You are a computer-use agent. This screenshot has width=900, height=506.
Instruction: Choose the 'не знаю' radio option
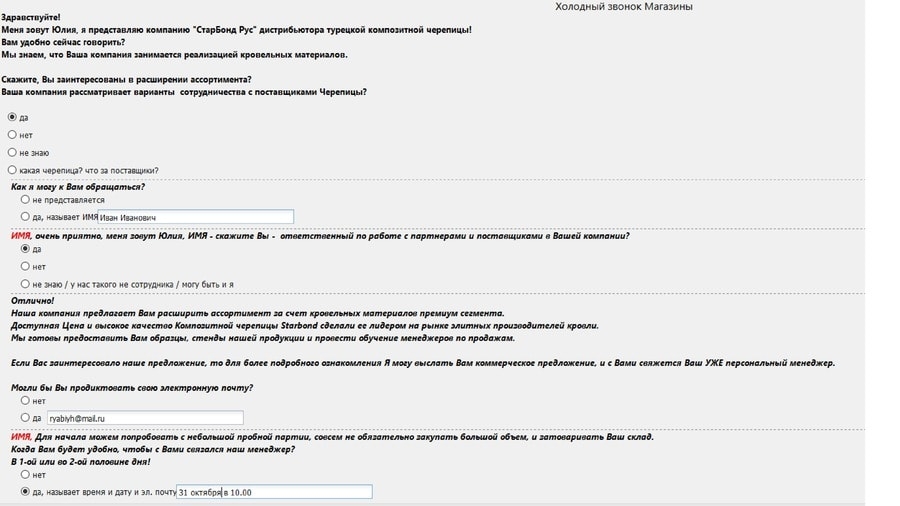[12, 153]
